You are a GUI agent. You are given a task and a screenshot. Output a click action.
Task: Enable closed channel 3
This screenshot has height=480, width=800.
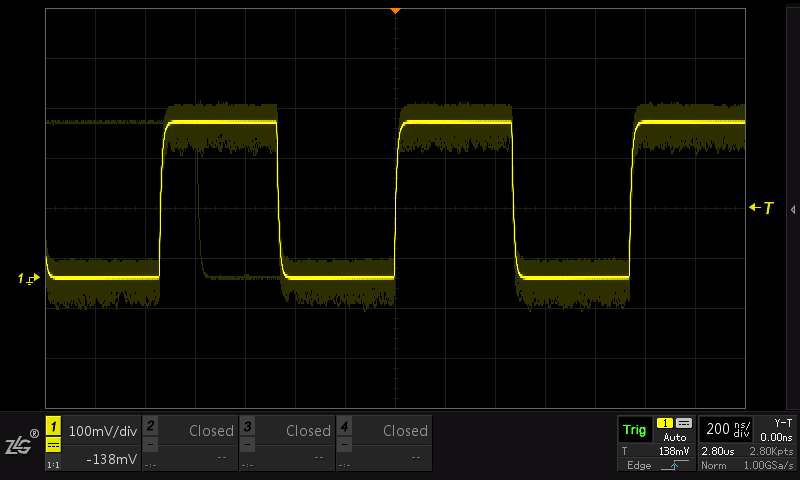287,431
